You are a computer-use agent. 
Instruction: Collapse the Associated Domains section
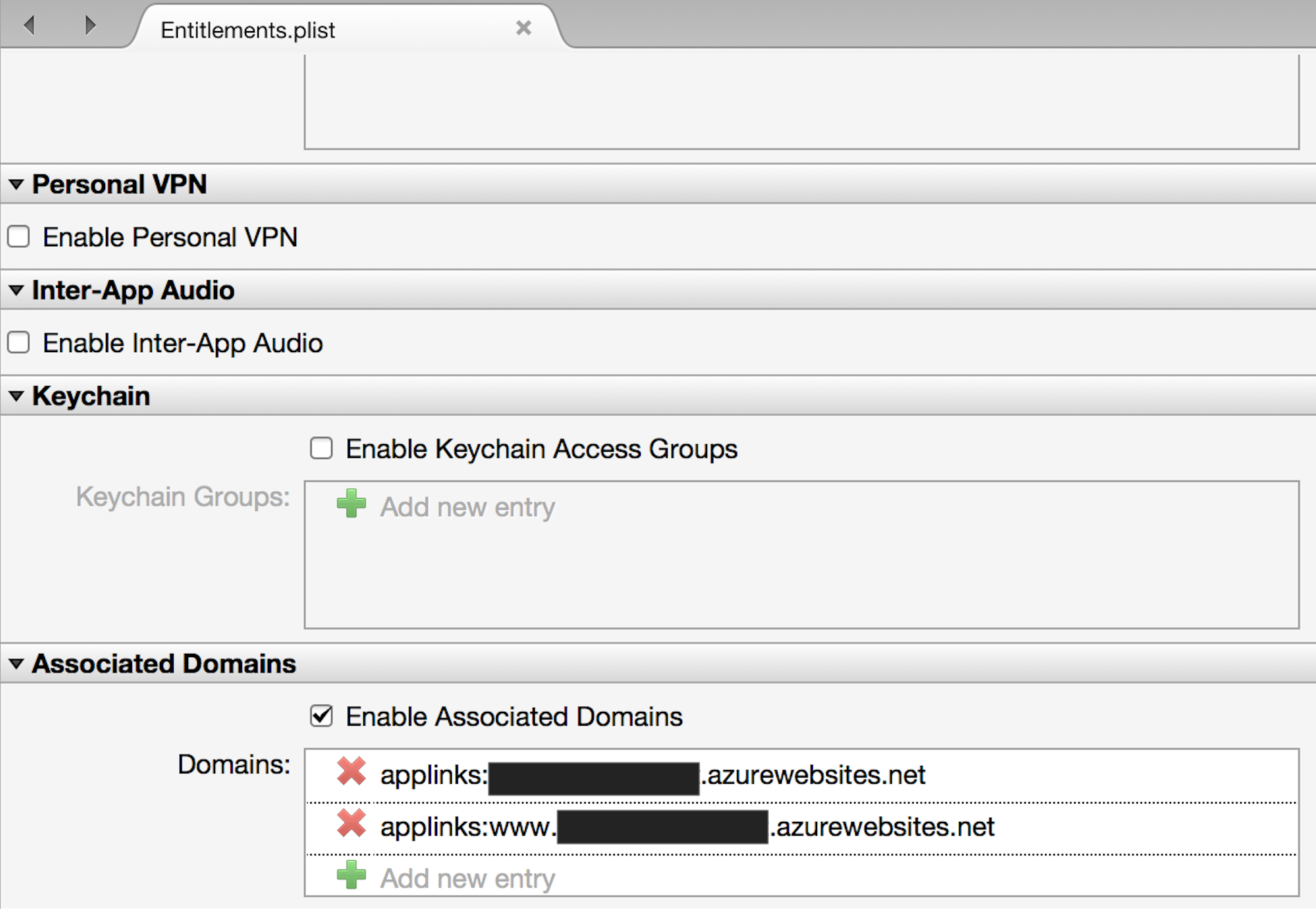16,664
